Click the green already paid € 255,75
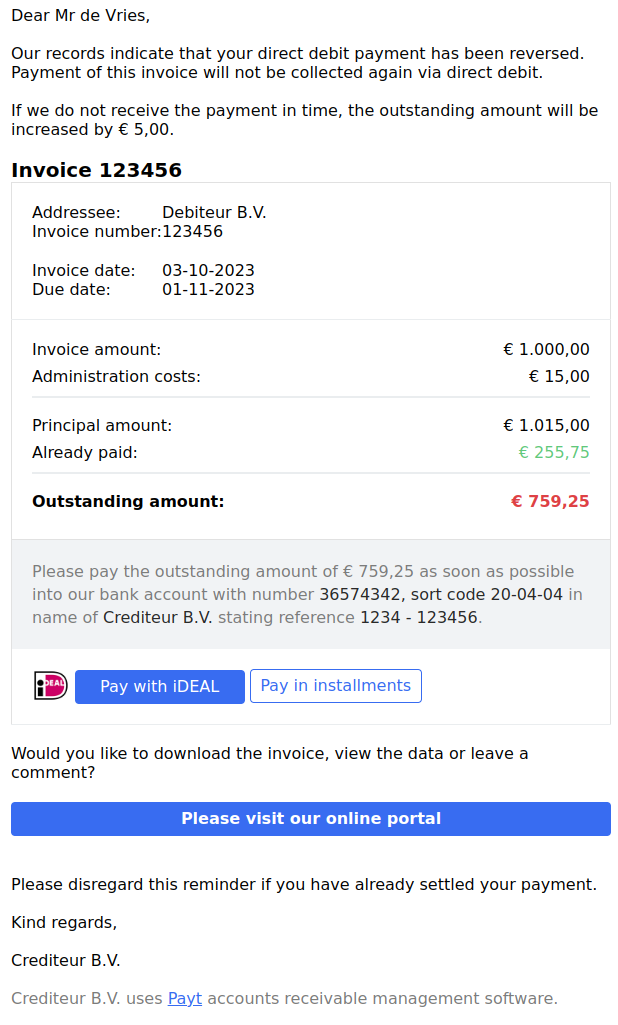 point(554,452)
